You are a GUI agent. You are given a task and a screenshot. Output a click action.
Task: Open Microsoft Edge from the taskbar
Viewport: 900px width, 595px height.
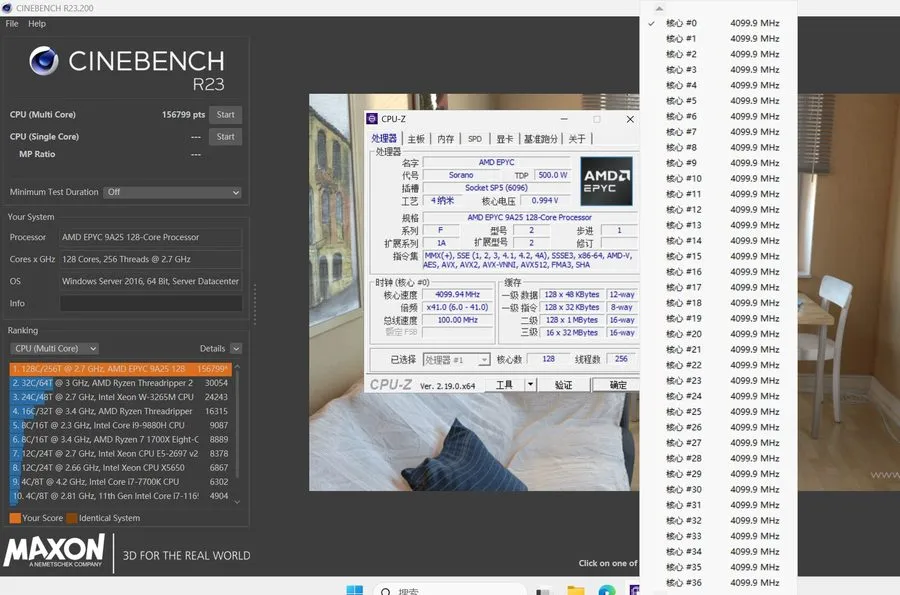click(607, 590)
